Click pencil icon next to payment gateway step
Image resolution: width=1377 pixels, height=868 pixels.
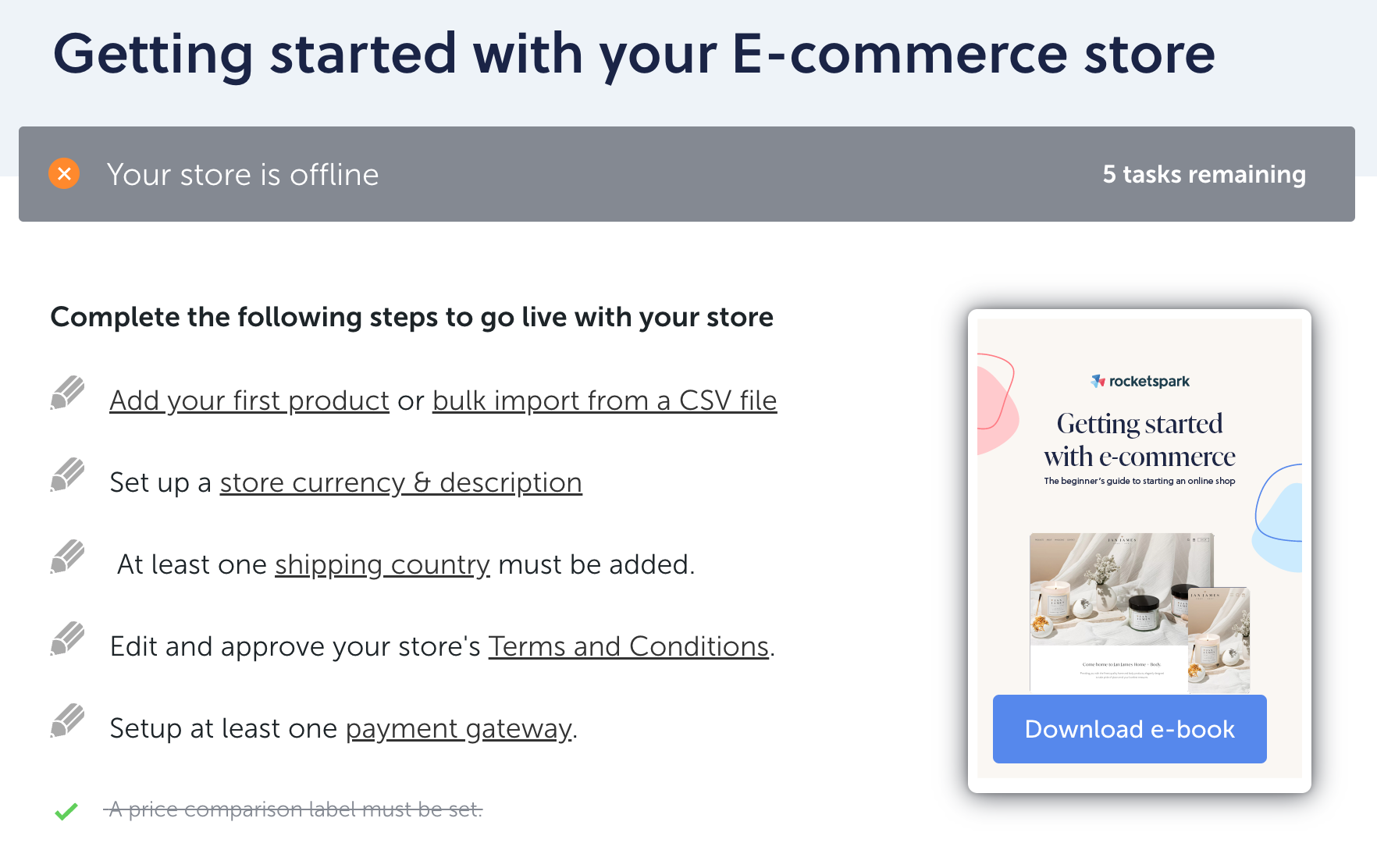[67, 720]
